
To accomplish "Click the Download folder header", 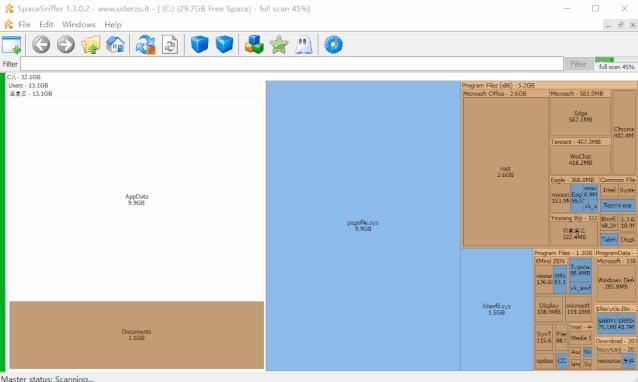I will (616, 341).
